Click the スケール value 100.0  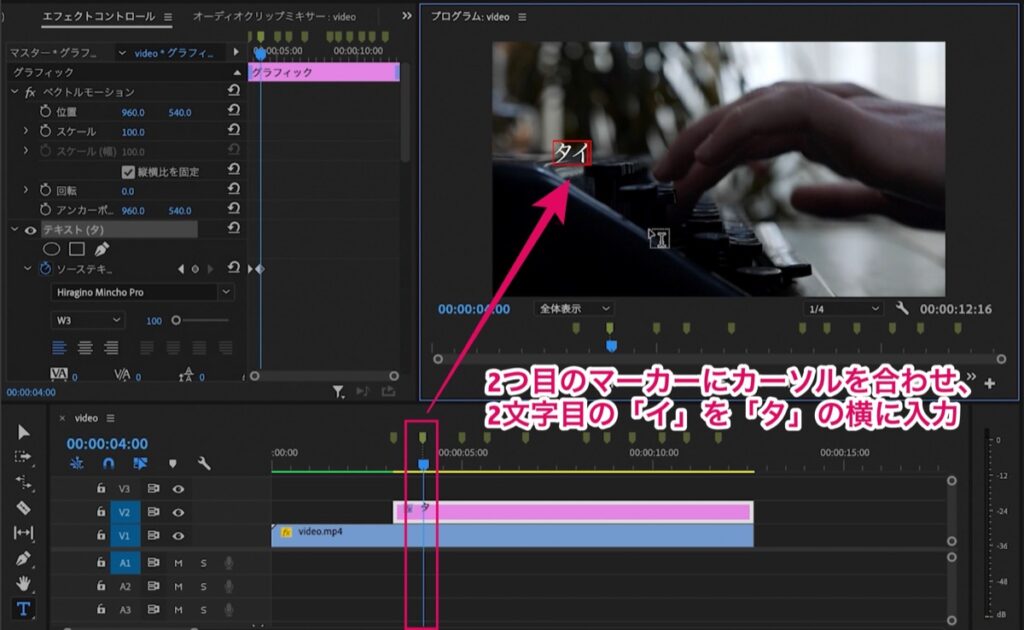point(133,132)
